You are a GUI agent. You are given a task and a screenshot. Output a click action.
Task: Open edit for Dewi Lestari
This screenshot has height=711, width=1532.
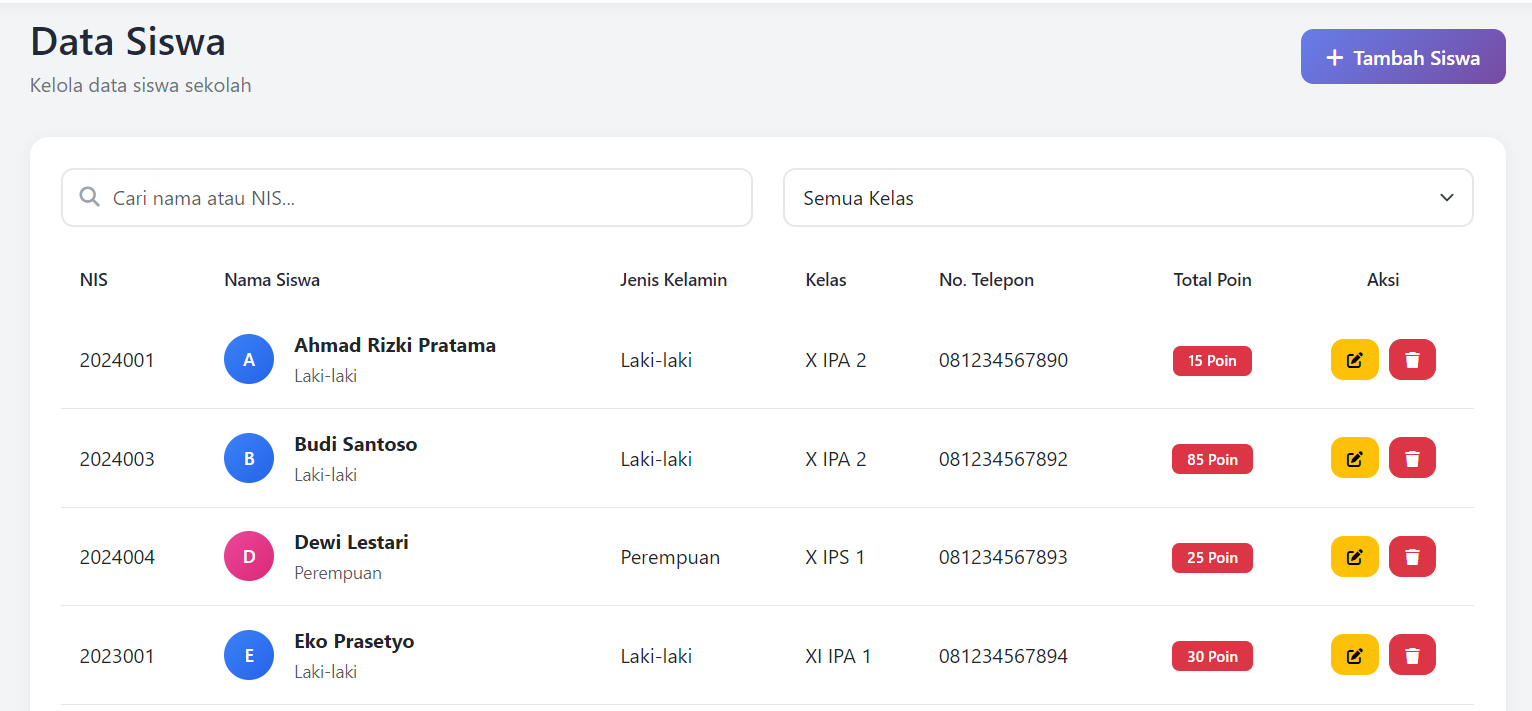[1354, 557]
